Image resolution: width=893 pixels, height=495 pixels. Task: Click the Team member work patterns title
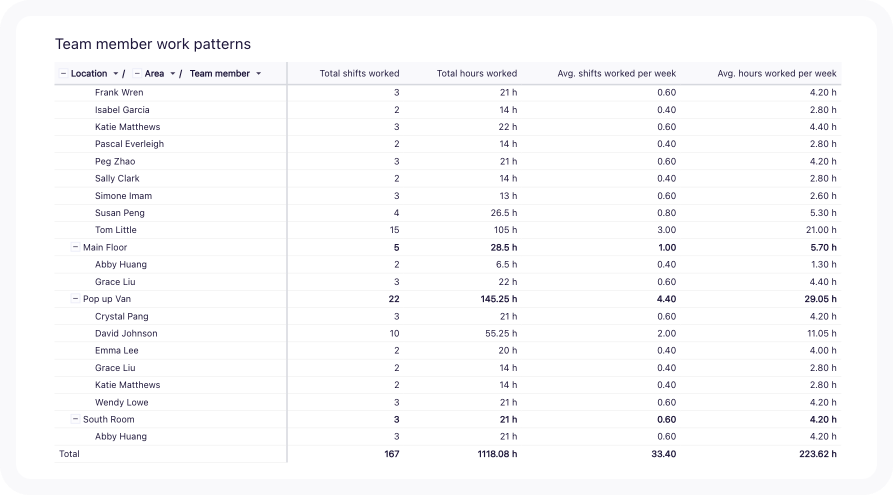(x=153, y=44)
